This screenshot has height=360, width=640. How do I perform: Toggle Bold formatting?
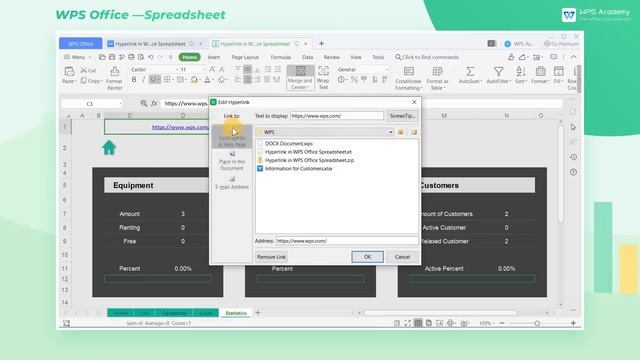[x=134, y=80]
